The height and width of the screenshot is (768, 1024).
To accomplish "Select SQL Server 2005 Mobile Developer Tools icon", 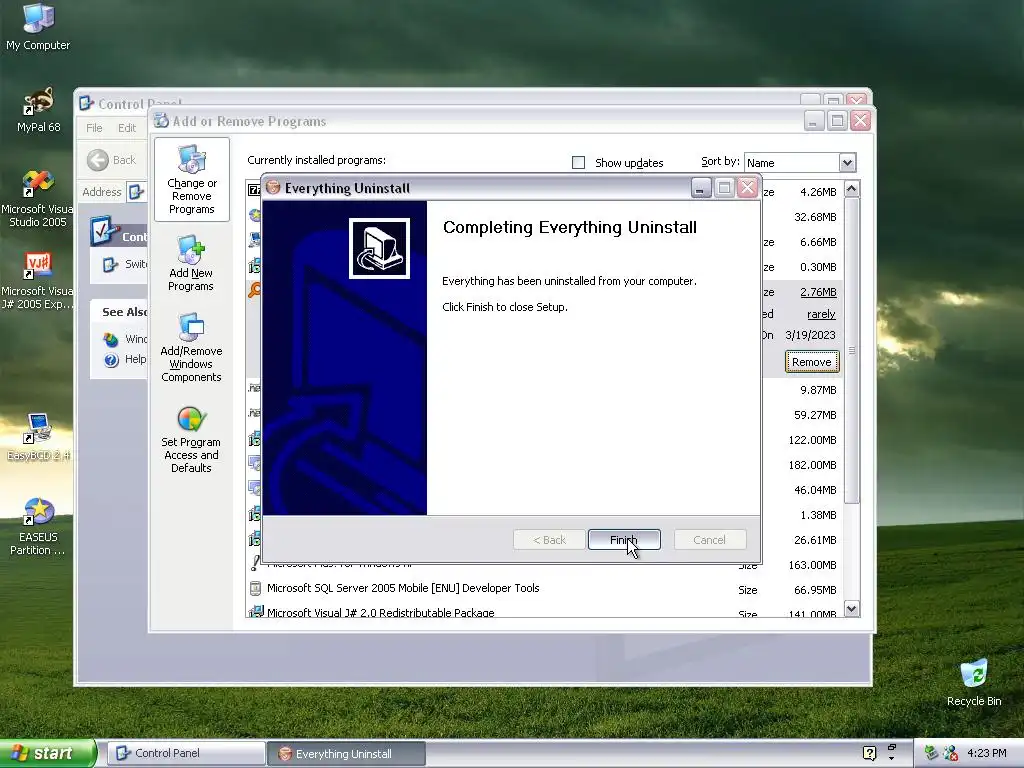I will click(255, 588).
